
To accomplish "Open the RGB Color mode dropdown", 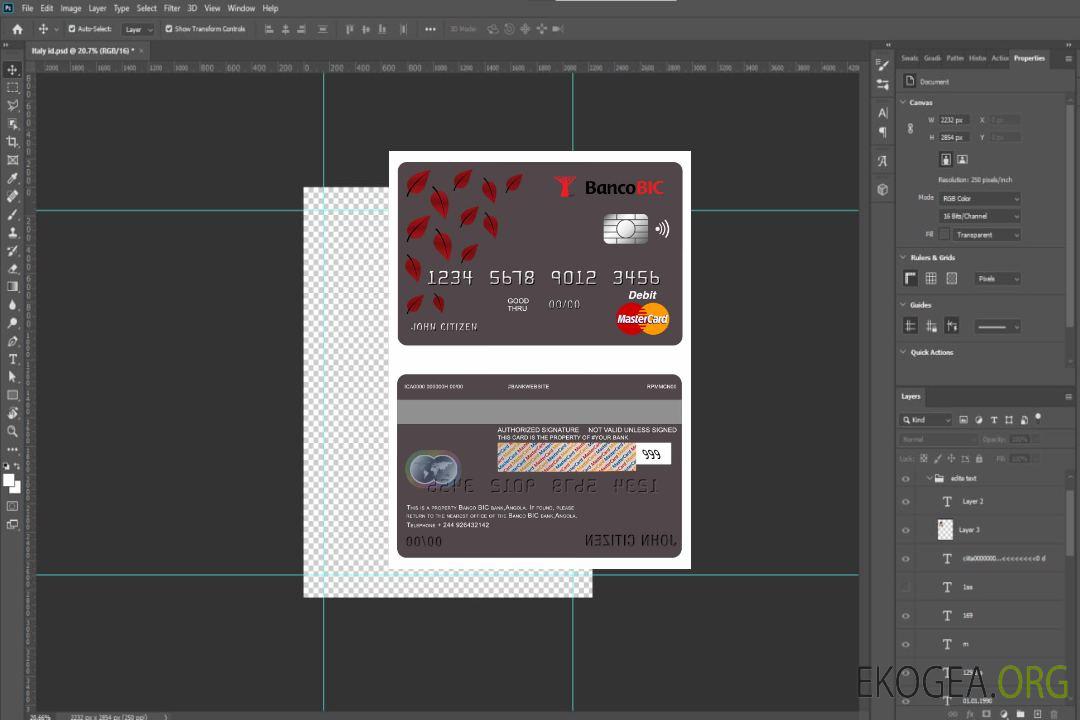I will [979, 198].
